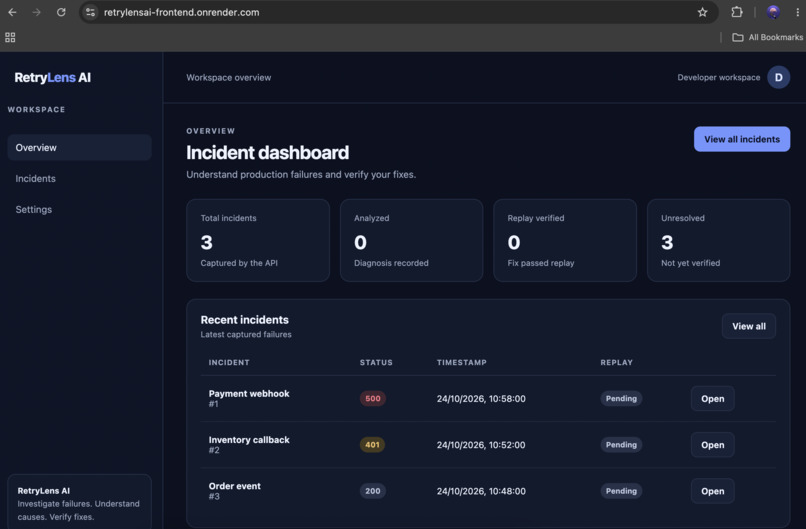
Task: Open the browser extensions puzzle icon
Action: 737,12
